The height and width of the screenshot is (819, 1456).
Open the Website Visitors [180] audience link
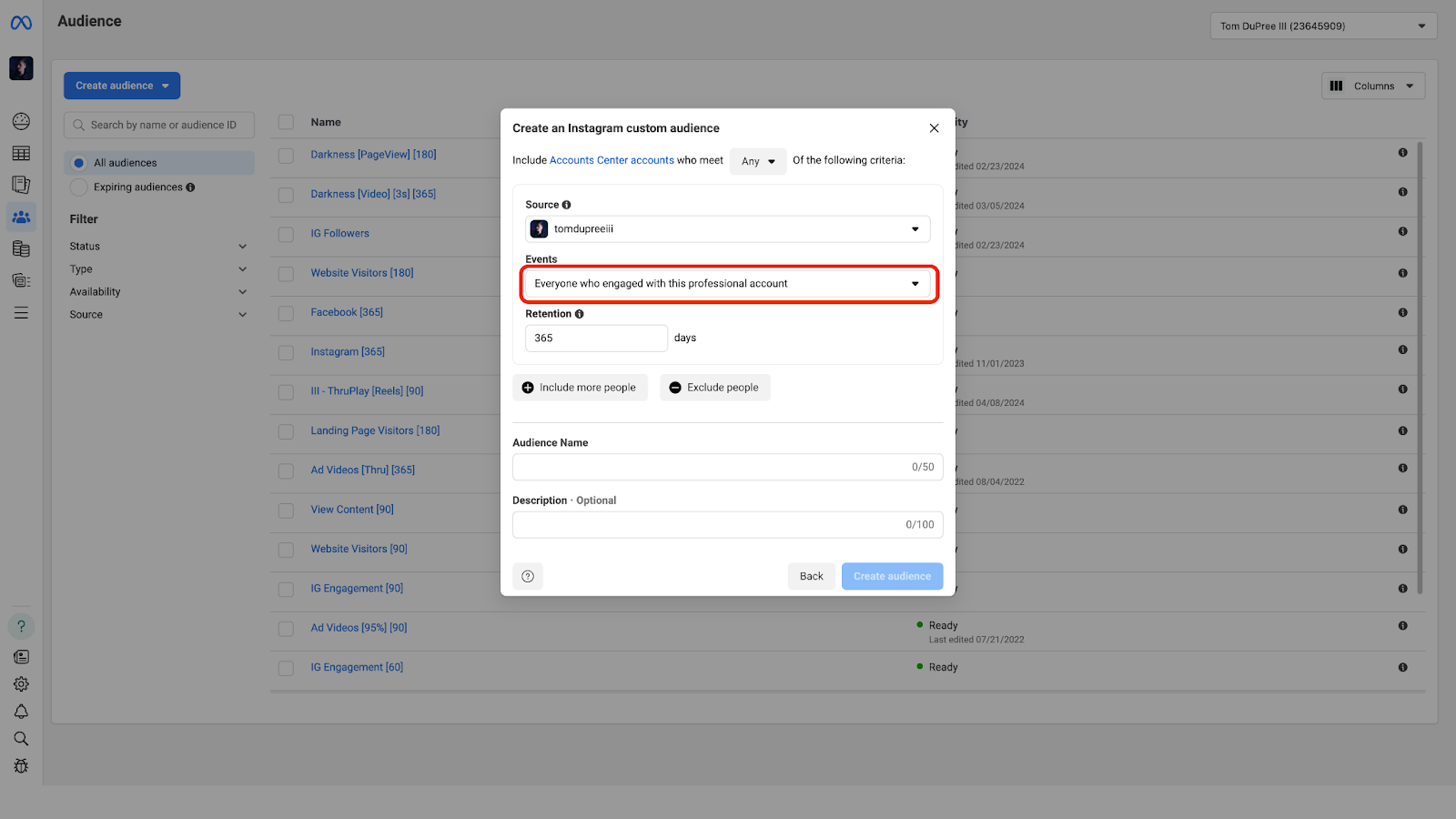[362, 273]
